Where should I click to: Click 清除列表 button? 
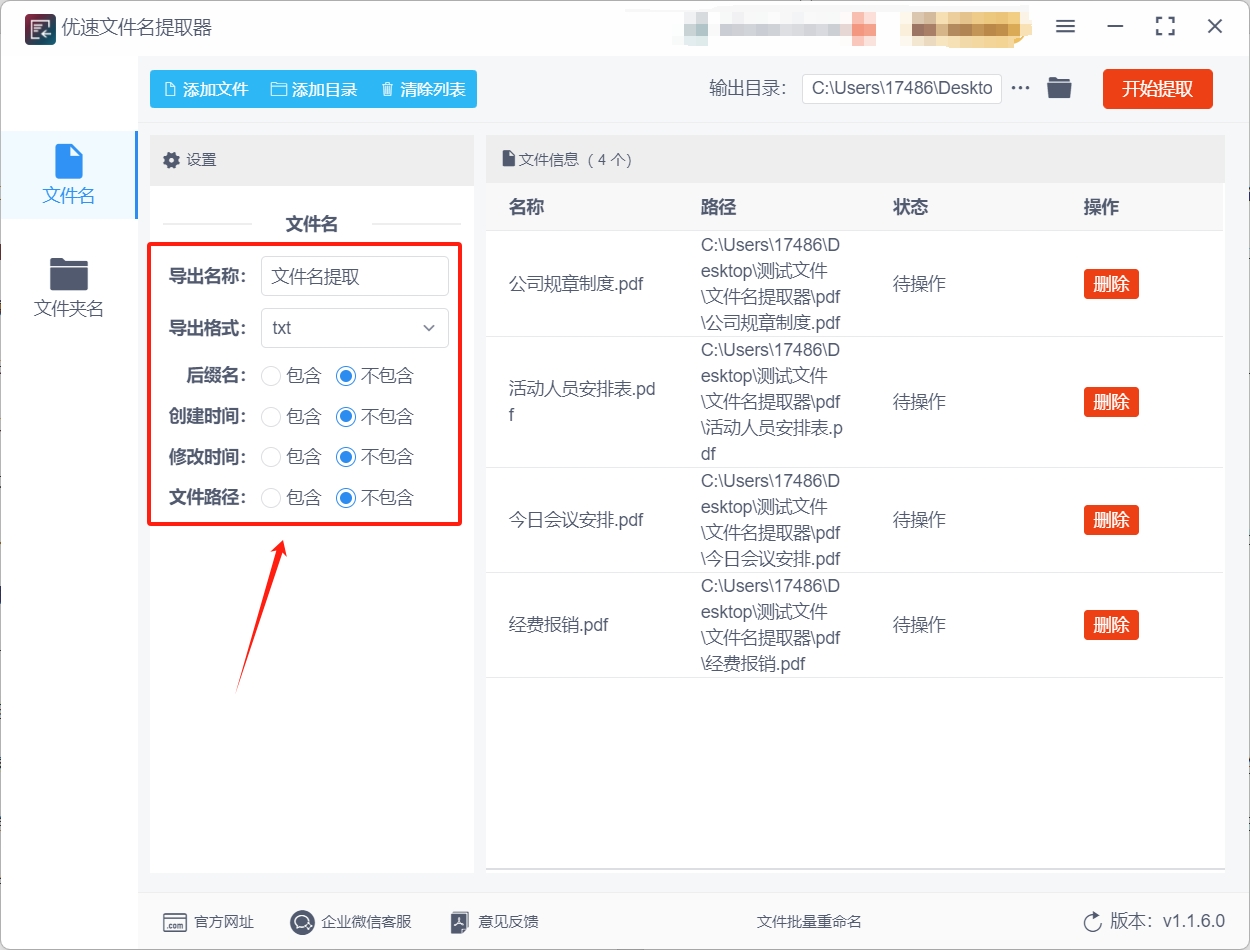click(x=423, y=89)
